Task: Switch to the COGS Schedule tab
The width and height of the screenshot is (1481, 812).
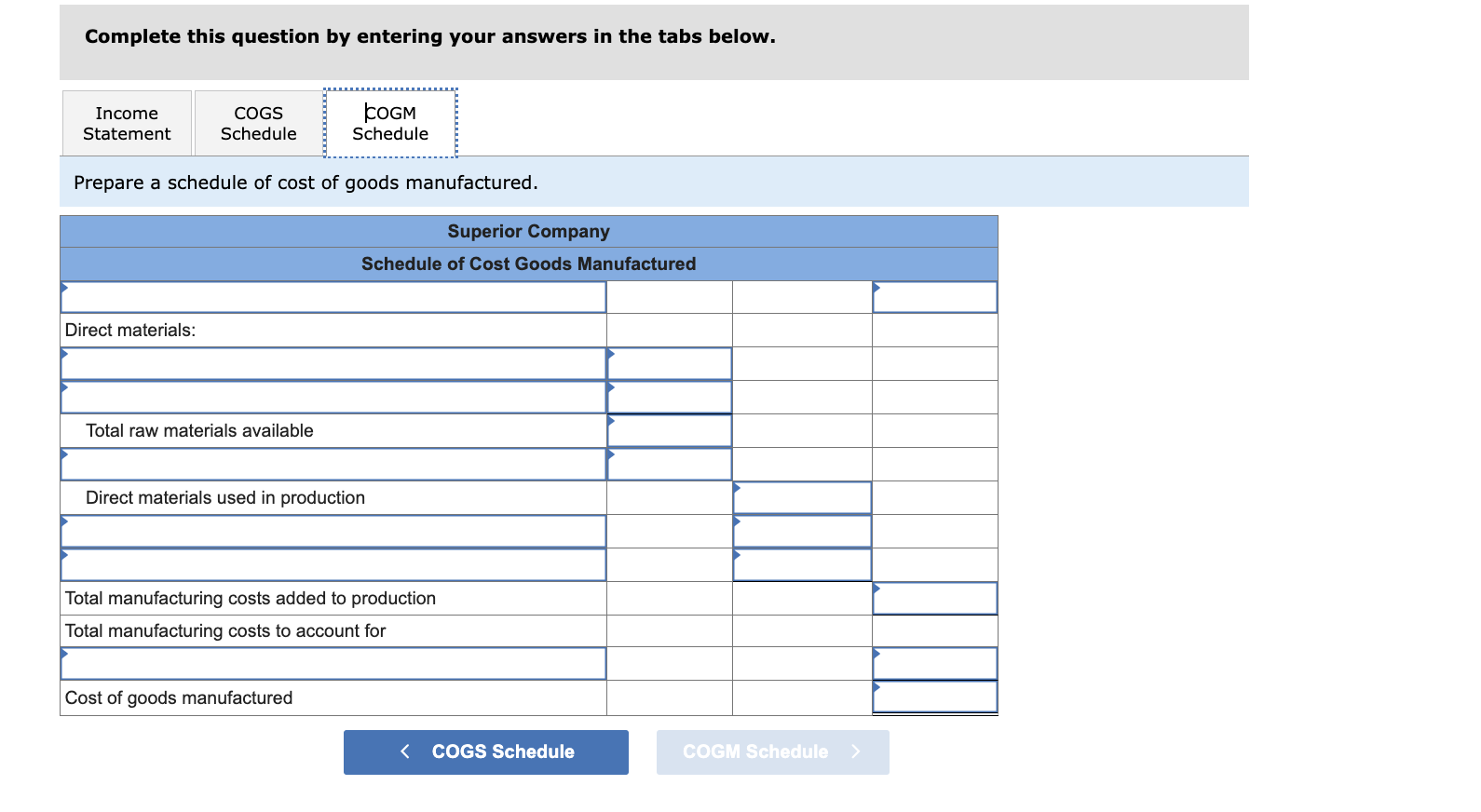Action: tap(258, 123)
